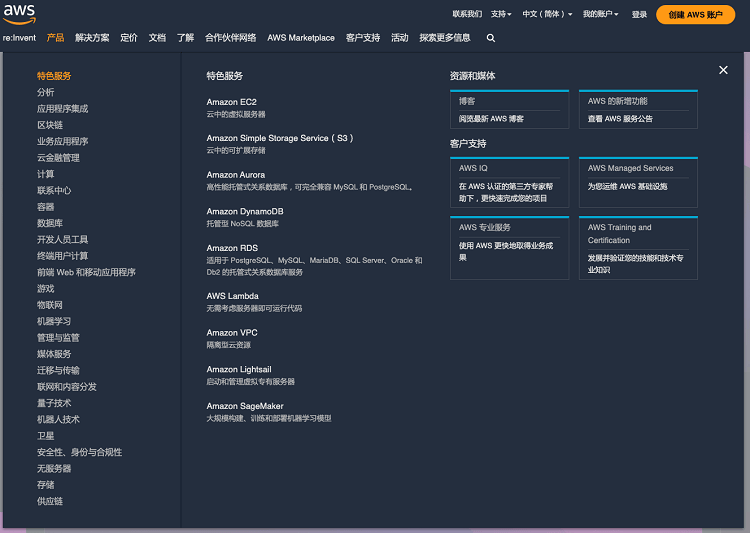This screenshot has width=750, height=533.
Task: Select the 量子技术 category
Action: pos(54,403)
